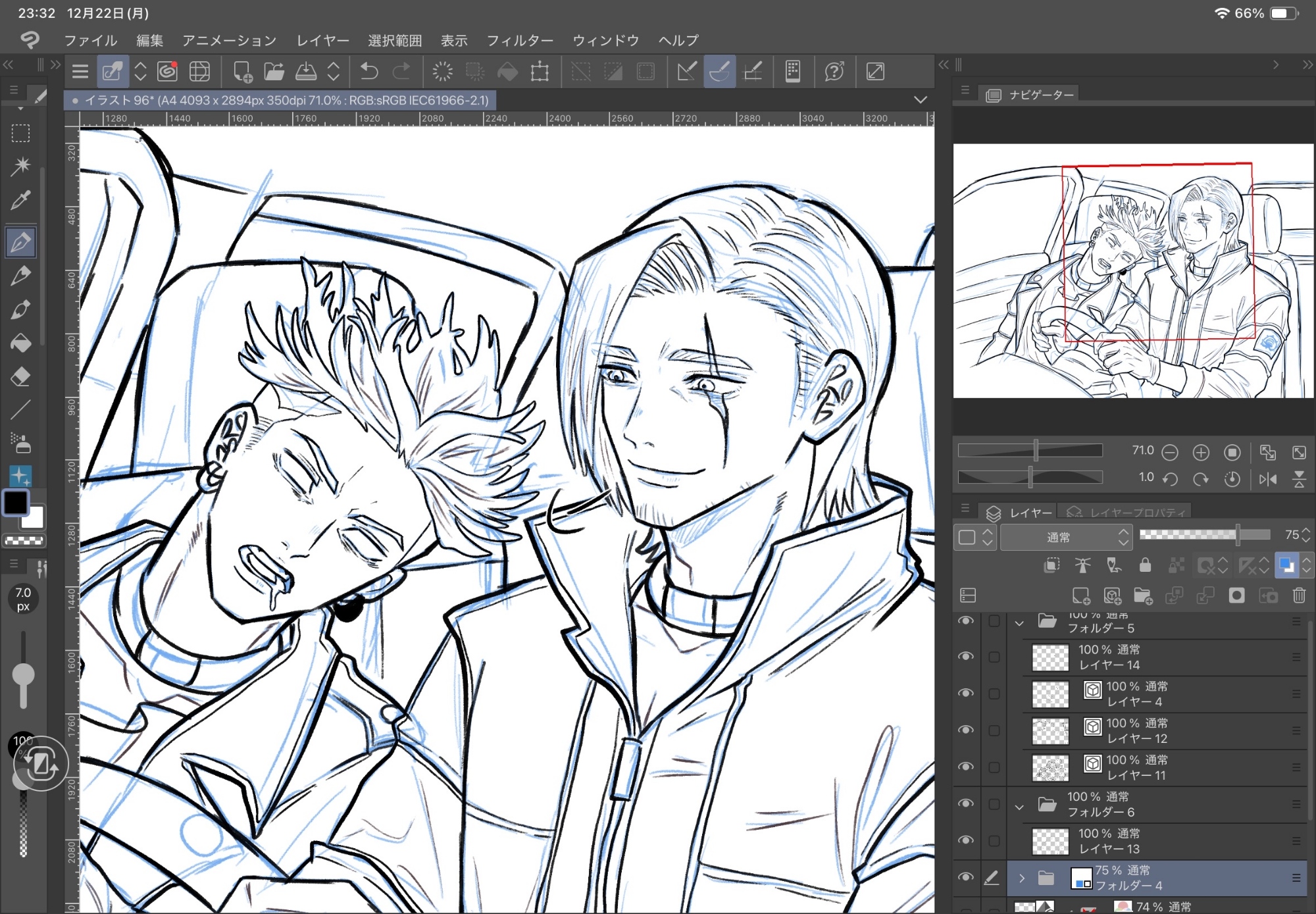The width and height of the screenshot is (1316, 914).
Task: Flip canvas horizontally in Navigator
Action: [x=1267, y=479]
